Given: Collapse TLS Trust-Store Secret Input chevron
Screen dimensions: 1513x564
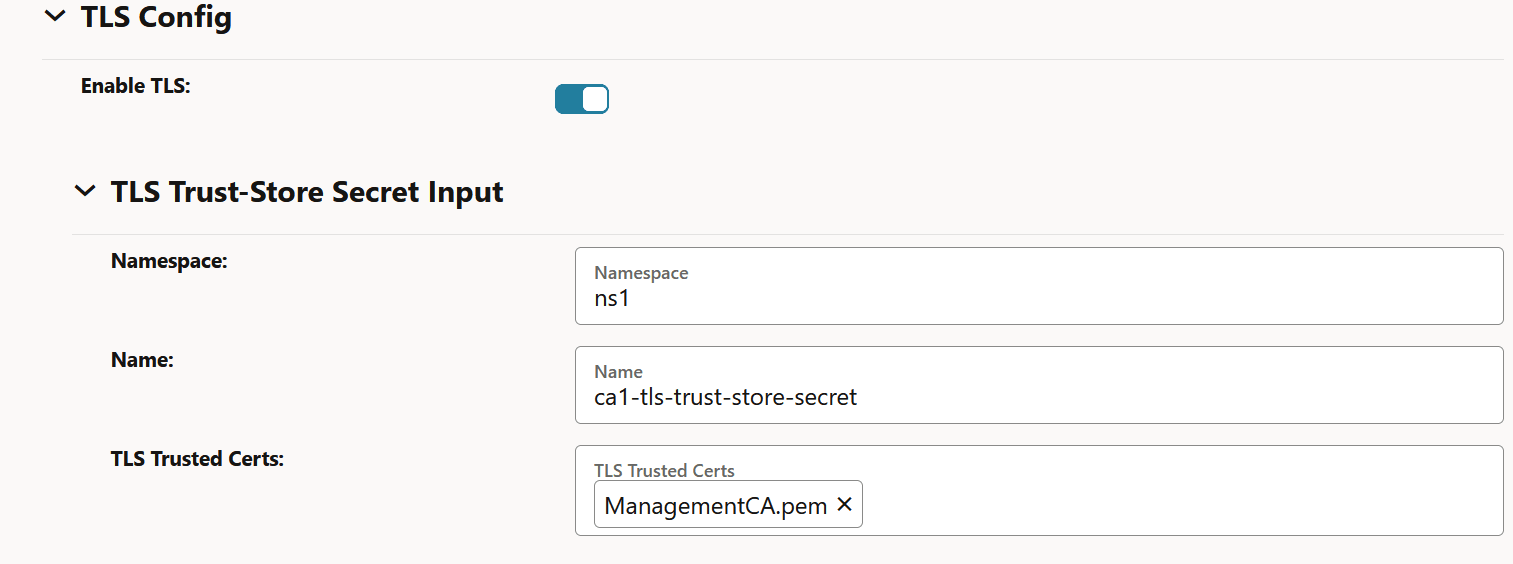Looking at the screenshot, I should point(86,191).
